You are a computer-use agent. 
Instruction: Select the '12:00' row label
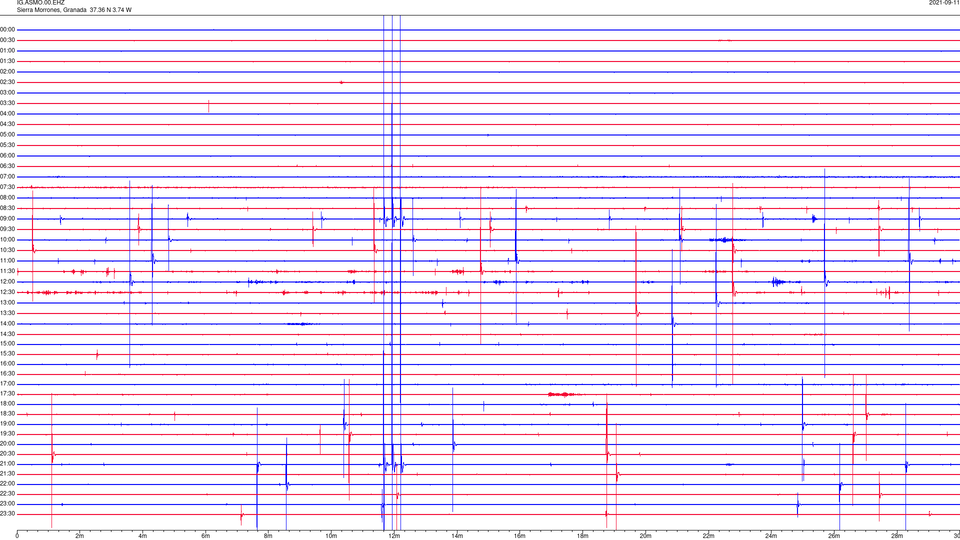[8, 282]
